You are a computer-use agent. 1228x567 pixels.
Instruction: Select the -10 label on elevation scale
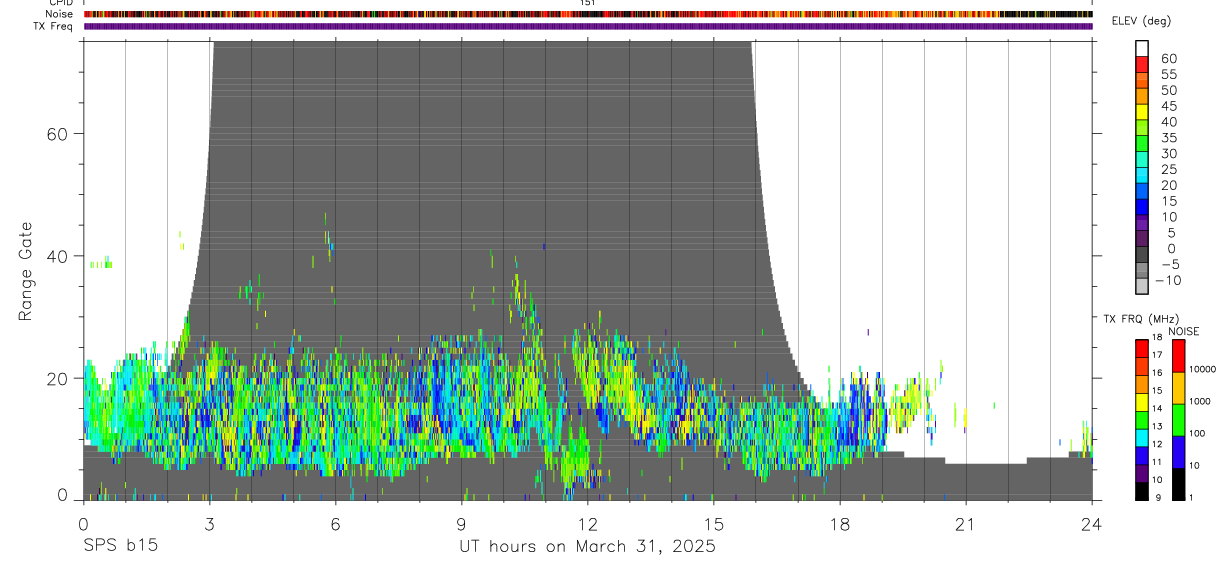[1168, 280]
